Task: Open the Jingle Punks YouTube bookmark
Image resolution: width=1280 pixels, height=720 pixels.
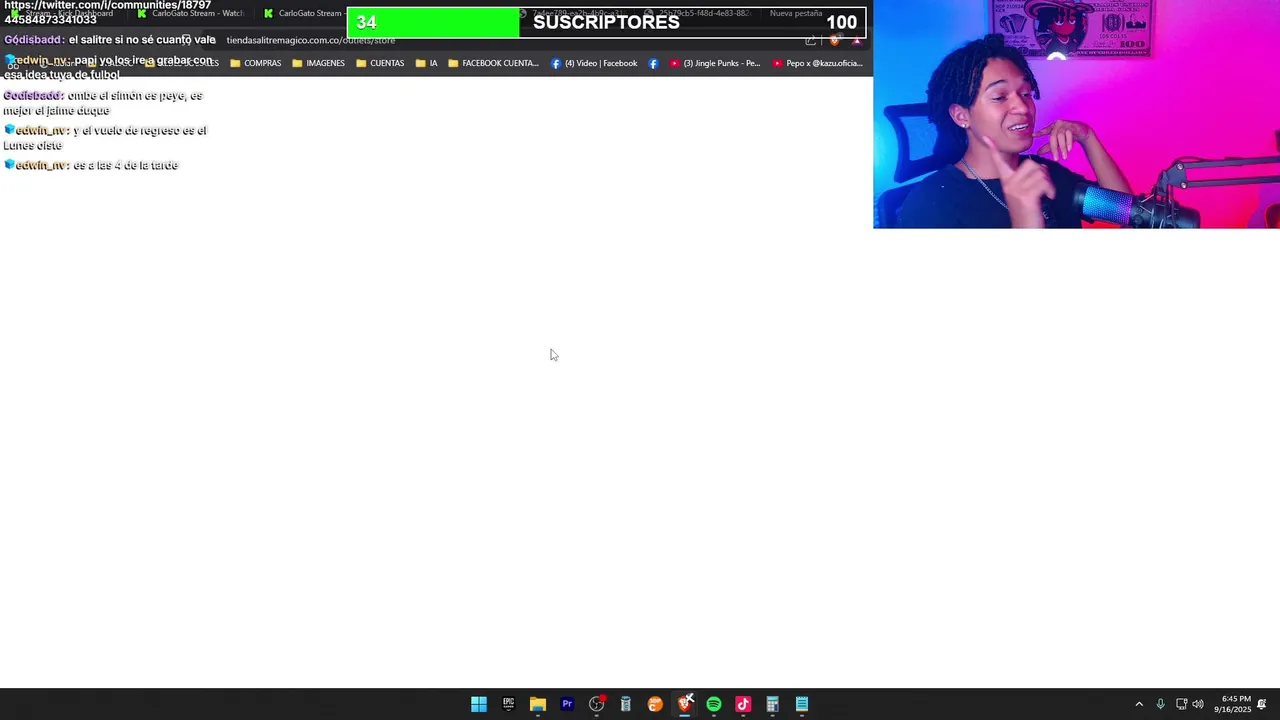Action: pyautogui.click(x=715, y=63)
